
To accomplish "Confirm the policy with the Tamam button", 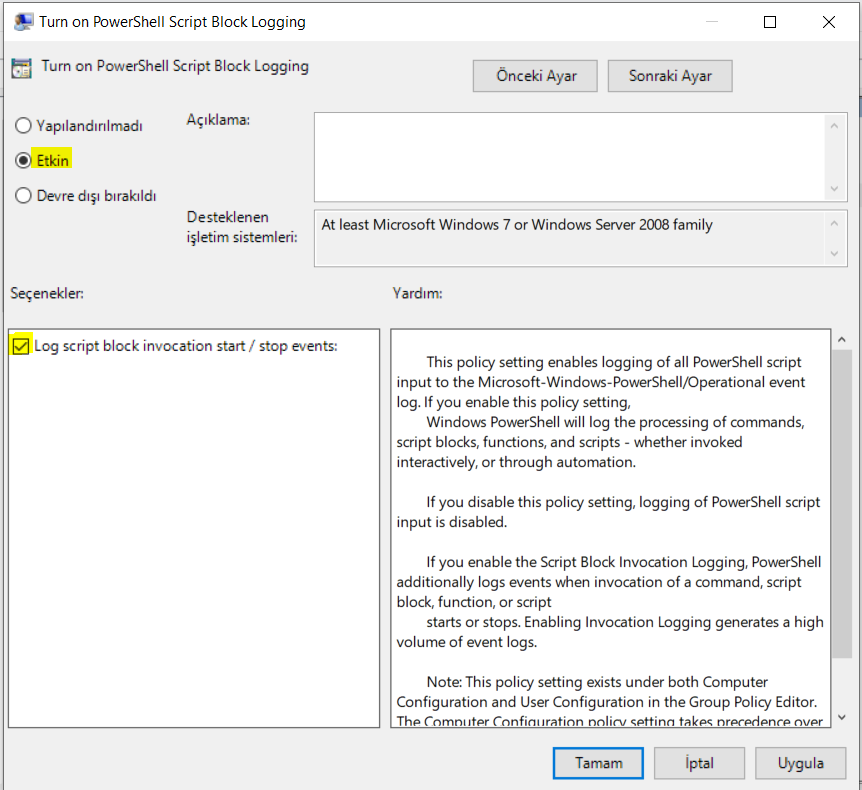I will (597, 762).
